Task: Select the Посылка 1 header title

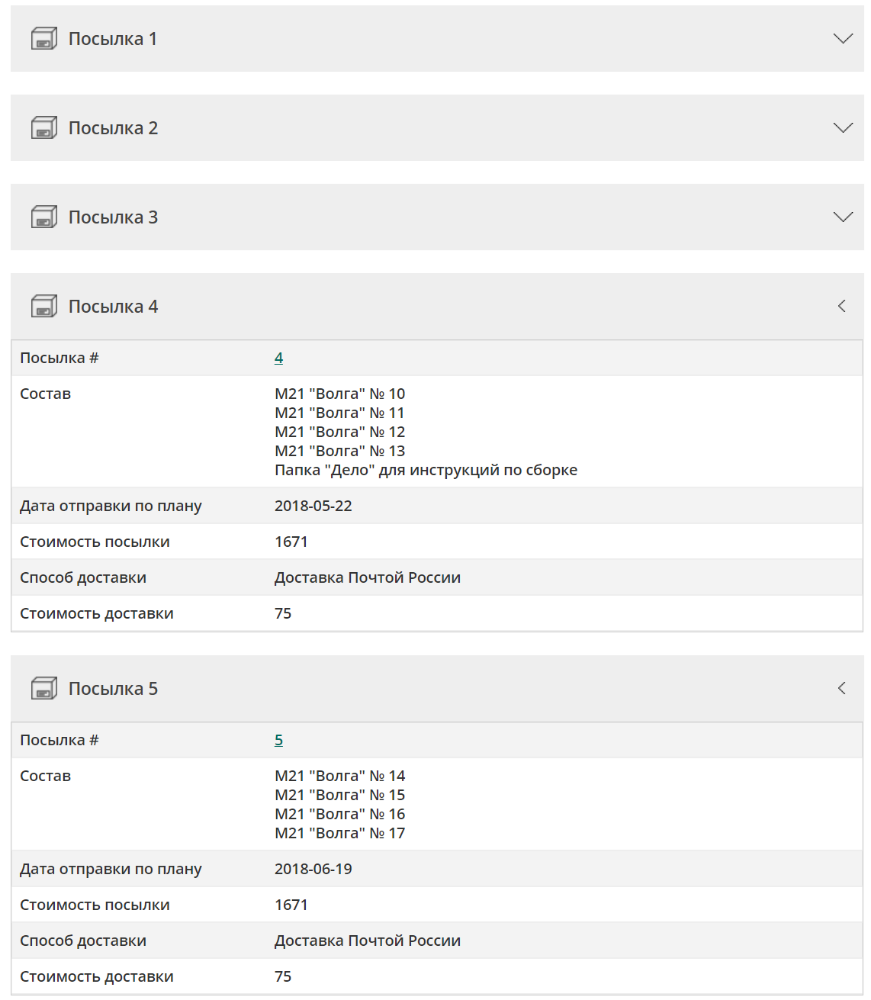Action: pyautogui.click(x=113, y=39)
